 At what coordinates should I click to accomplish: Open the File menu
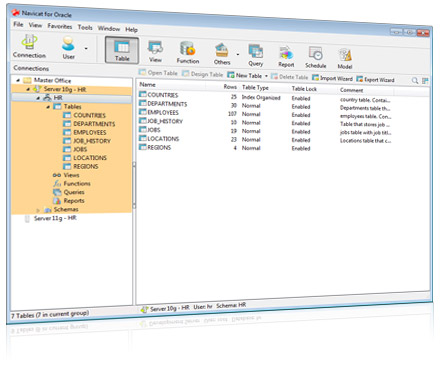point(18,24)
